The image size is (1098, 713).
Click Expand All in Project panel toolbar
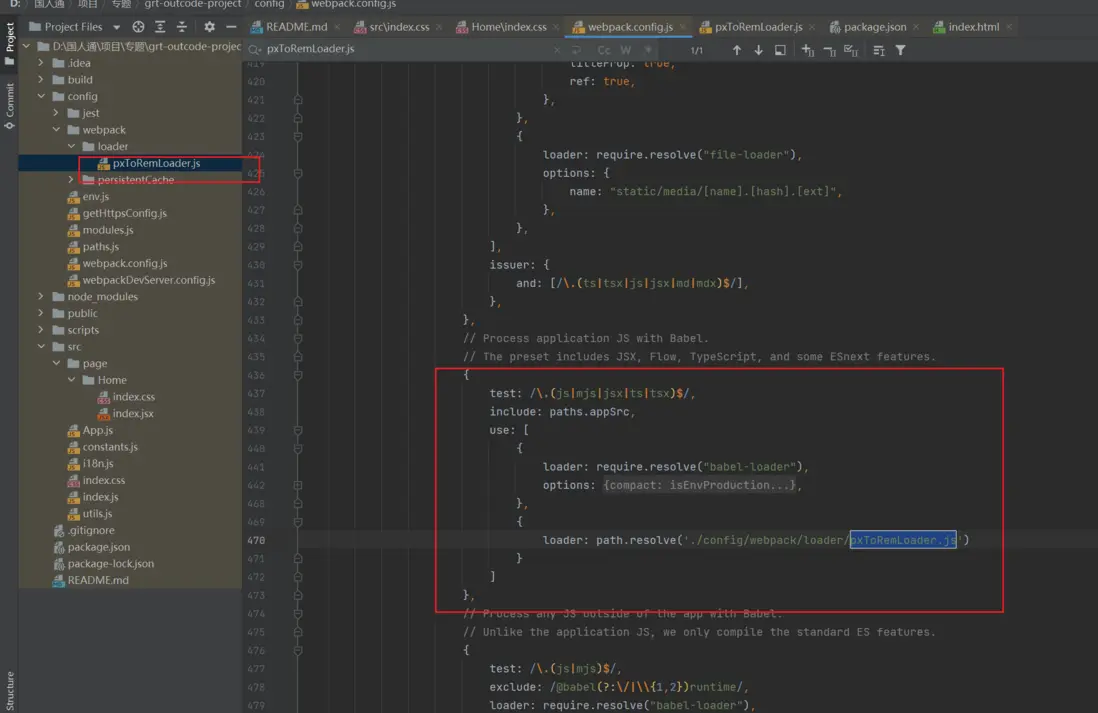[160, 27]
